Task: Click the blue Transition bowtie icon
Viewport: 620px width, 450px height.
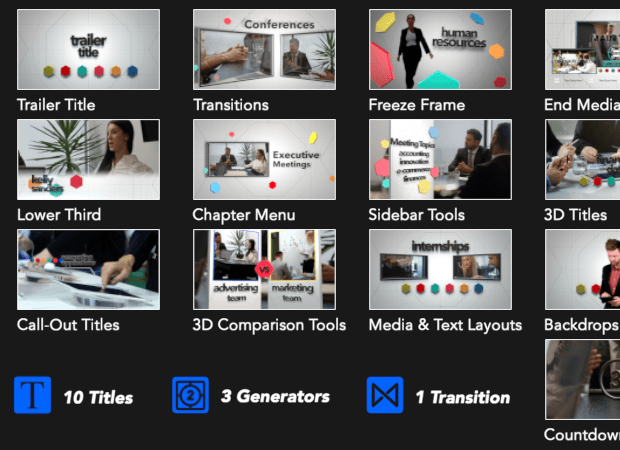Action: pos(385,395)
